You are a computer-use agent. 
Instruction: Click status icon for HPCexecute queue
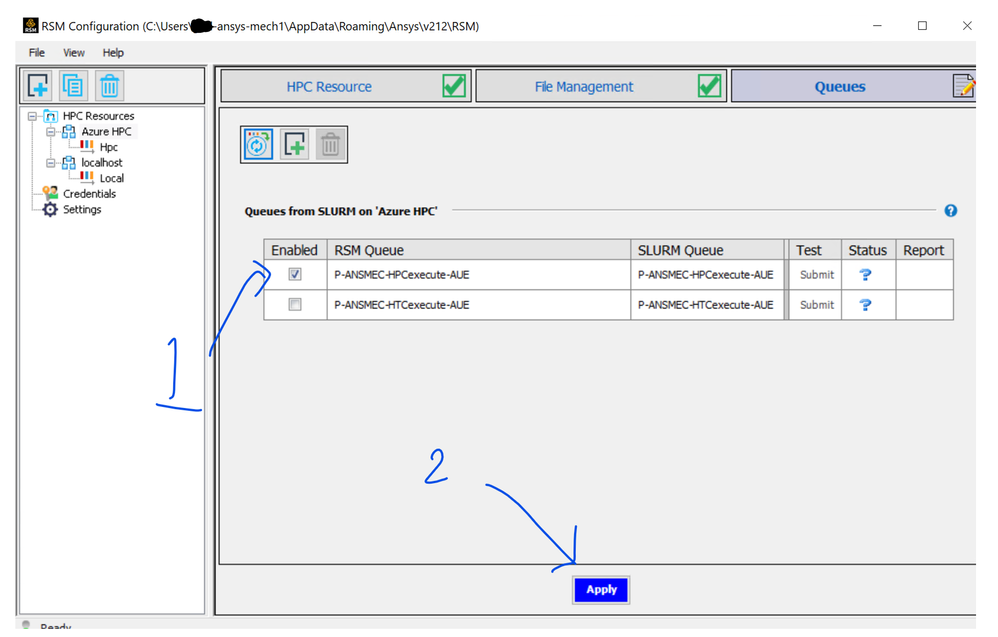tap(865, 275)
